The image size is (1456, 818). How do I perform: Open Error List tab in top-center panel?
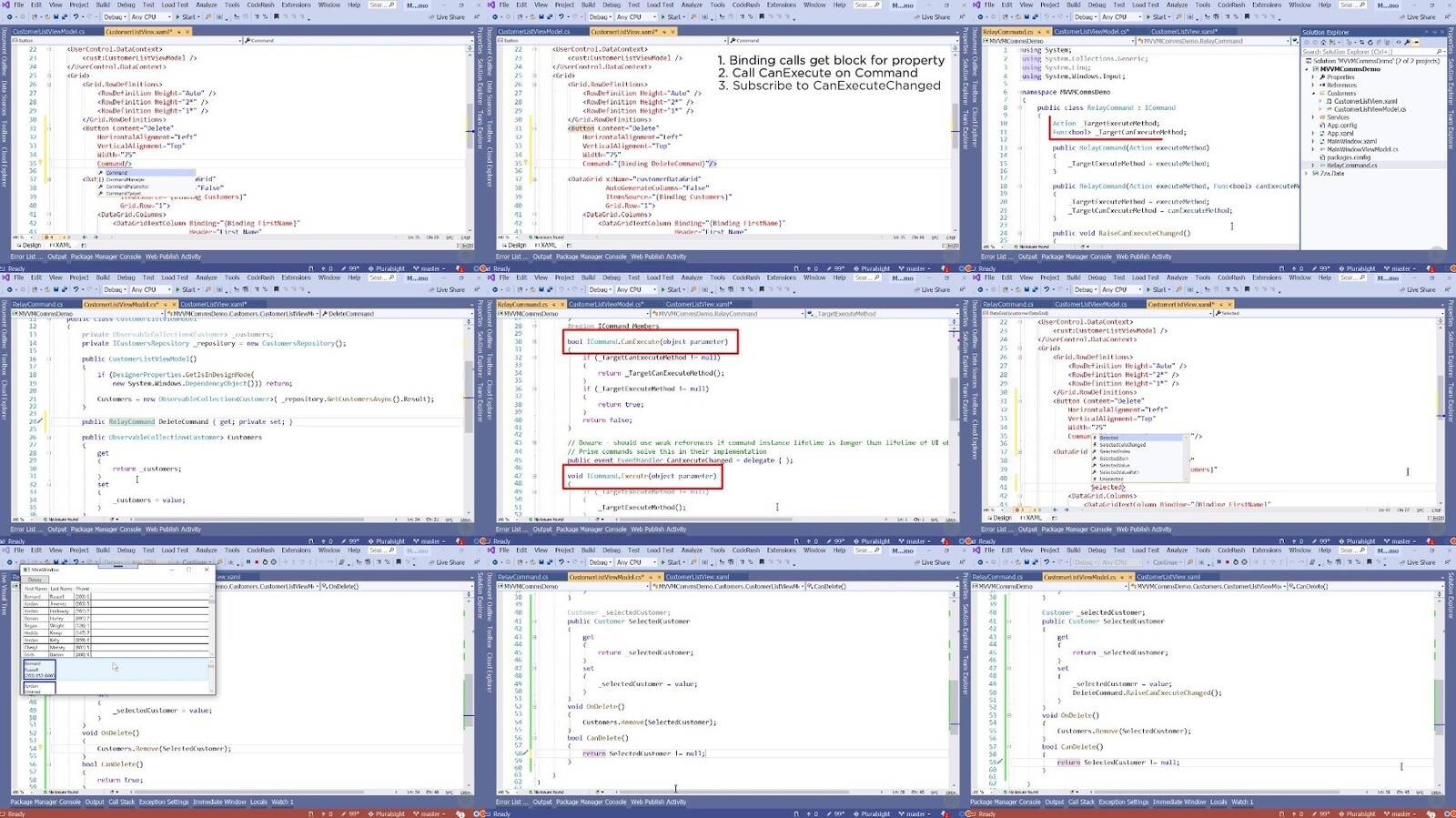click(510, 257)
